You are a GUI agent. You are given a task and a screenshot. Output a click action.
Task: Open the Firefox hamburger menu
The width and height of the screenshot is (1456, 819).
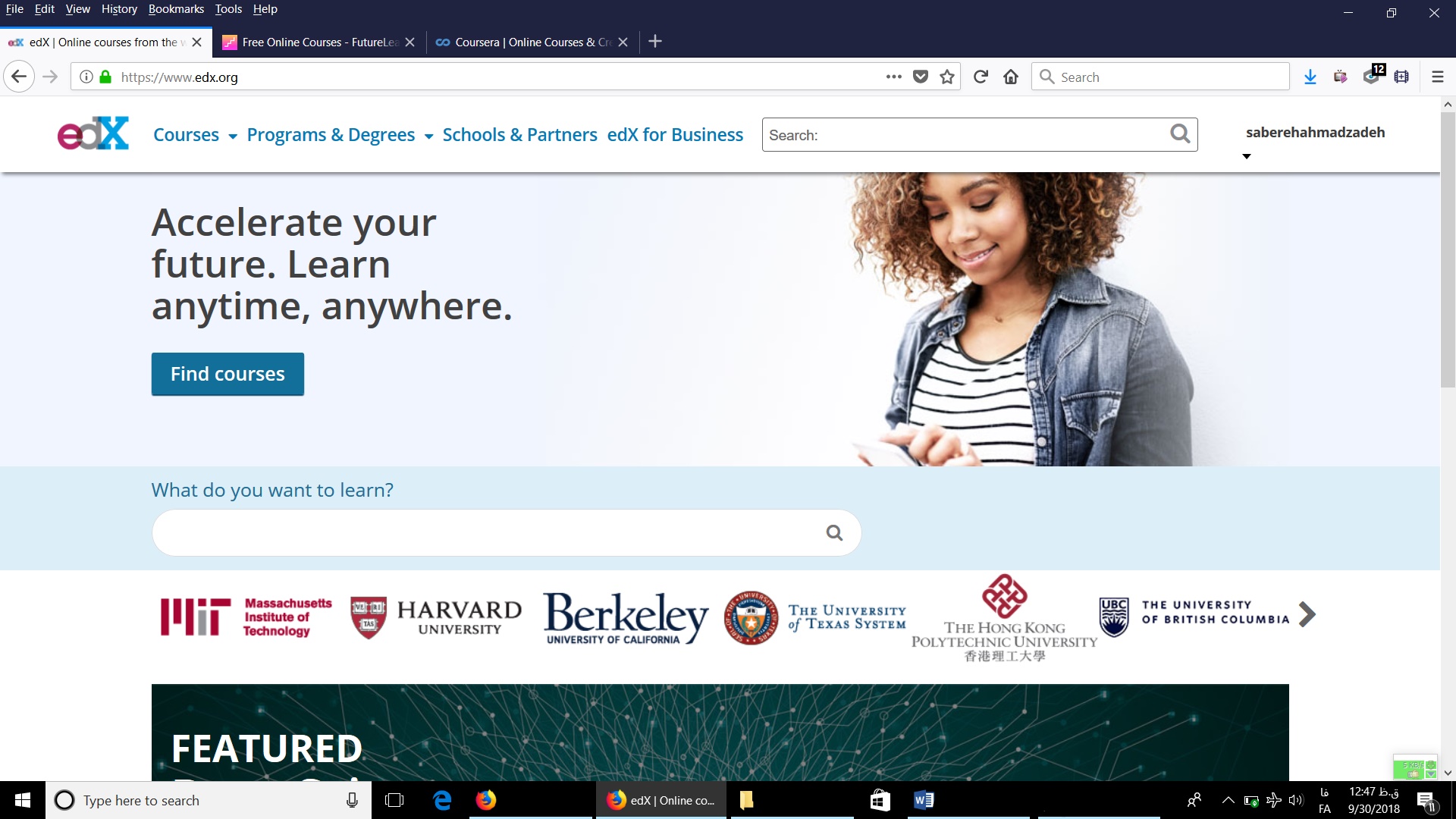1437,77
